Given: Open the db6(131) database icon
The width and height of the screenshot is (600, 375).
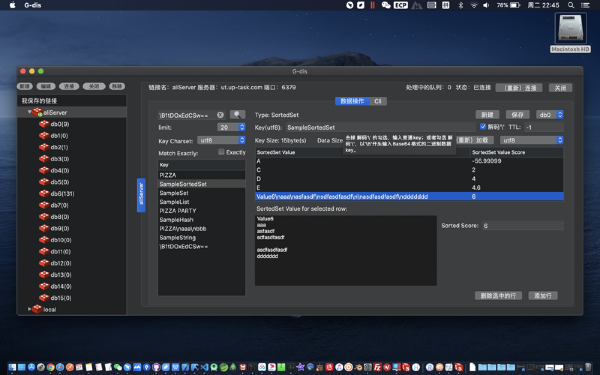Looking at the screenshot, I should (x=44, y=194).
